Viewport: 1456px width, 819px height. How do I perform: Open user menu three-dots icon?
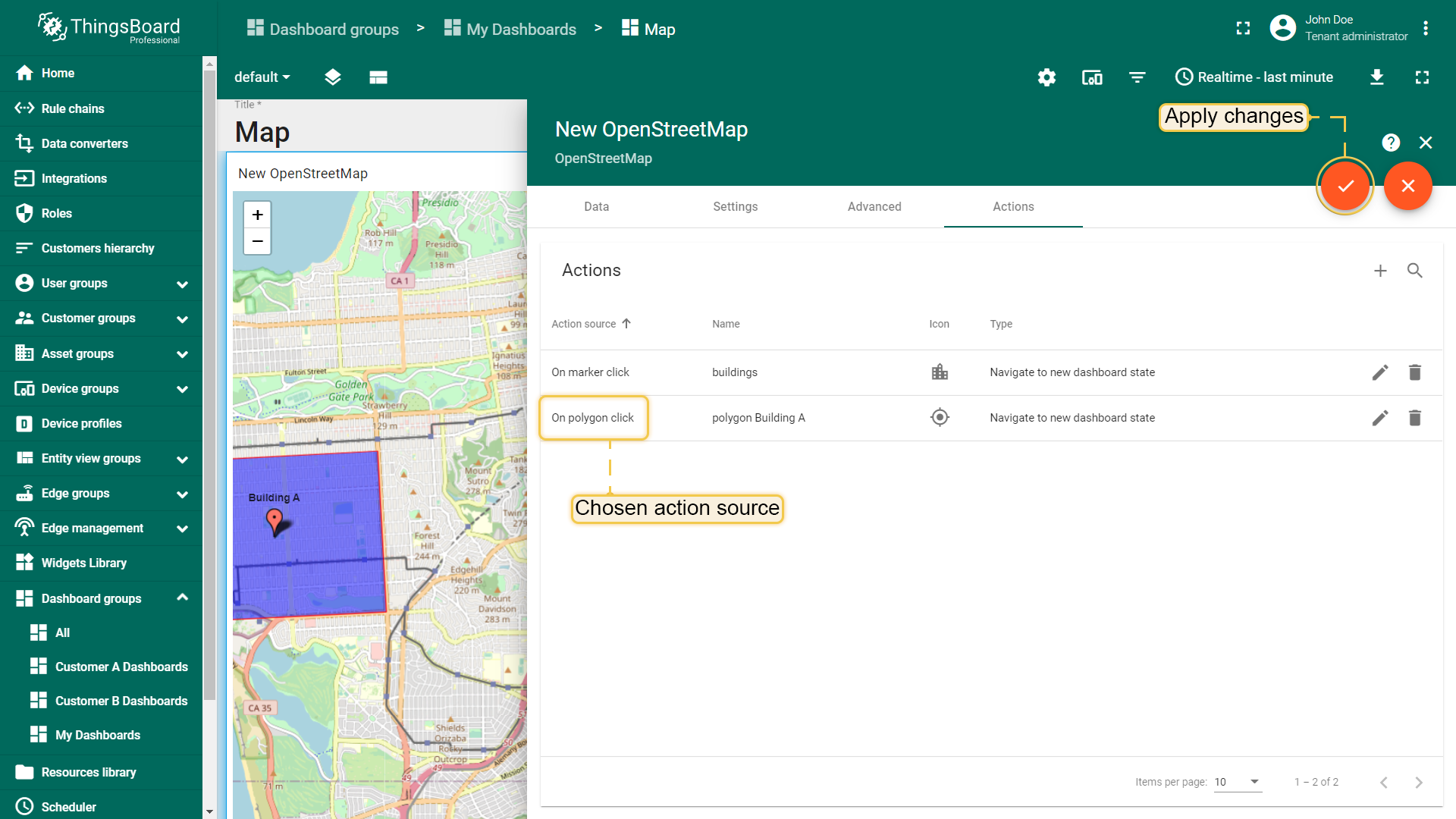click(1426, 29)
